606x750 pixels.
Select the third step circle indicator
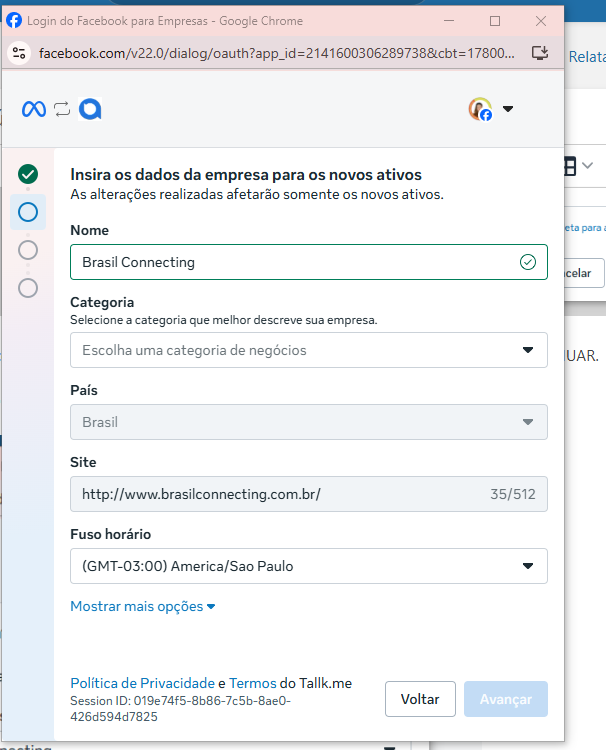[28, 250]
